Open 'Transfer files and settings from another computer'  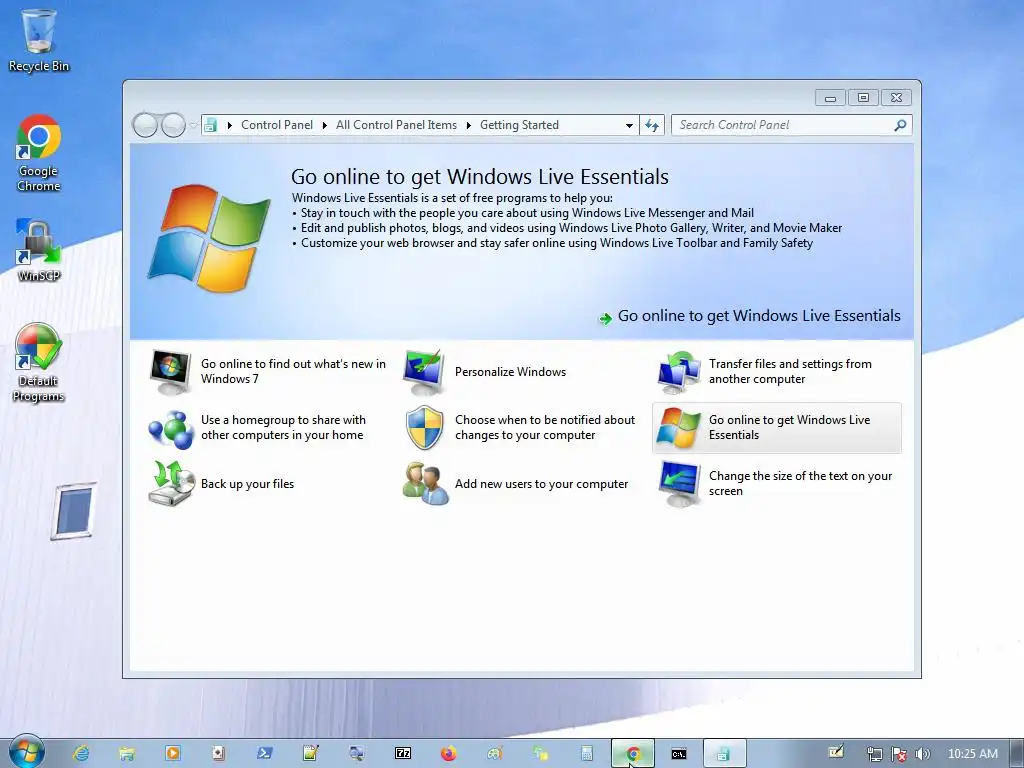coord(790,372)
